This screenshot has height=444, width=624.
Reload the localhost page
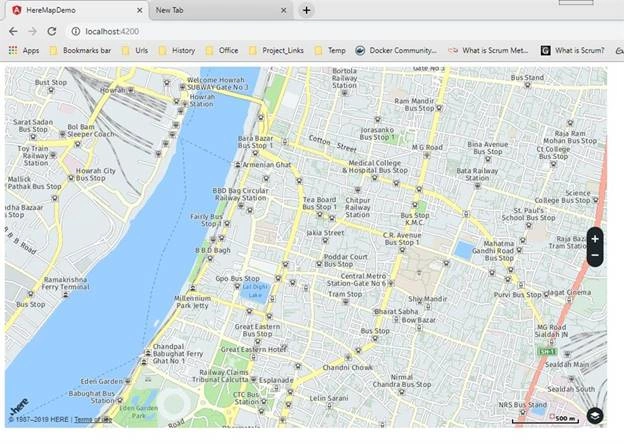pyautogui.click(x=52, y=31)
